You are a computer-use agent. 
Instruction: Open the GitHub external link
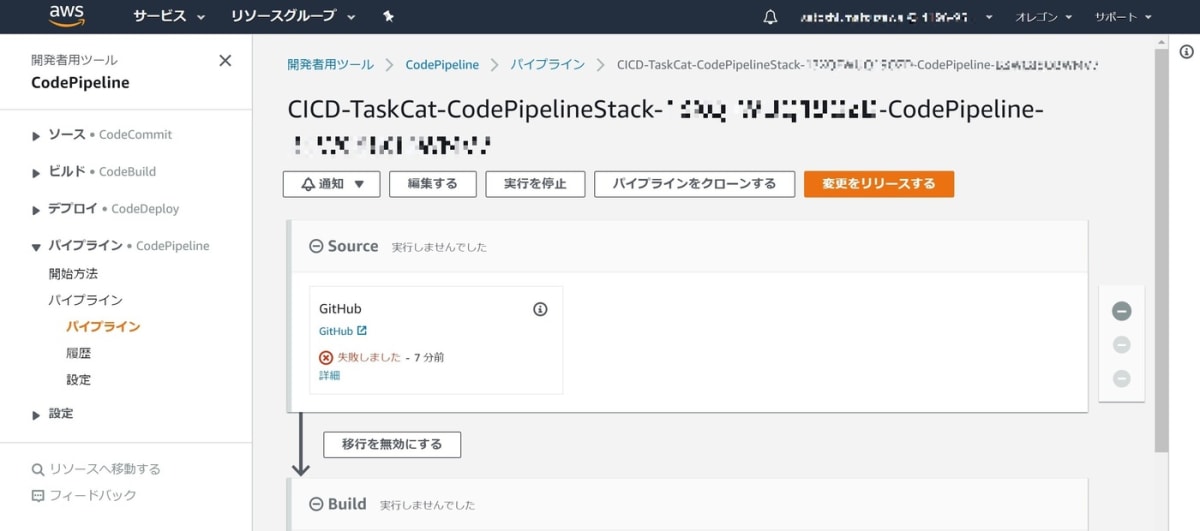point(343,331)
